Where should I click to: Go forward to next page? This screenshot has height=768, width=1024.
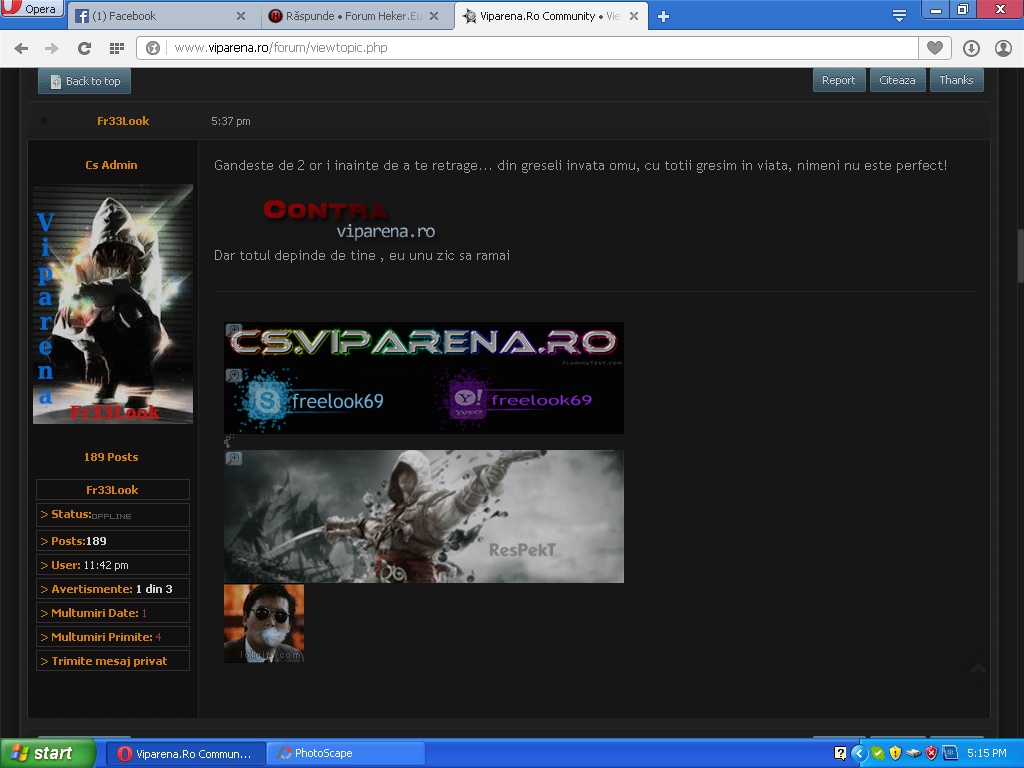52,48
